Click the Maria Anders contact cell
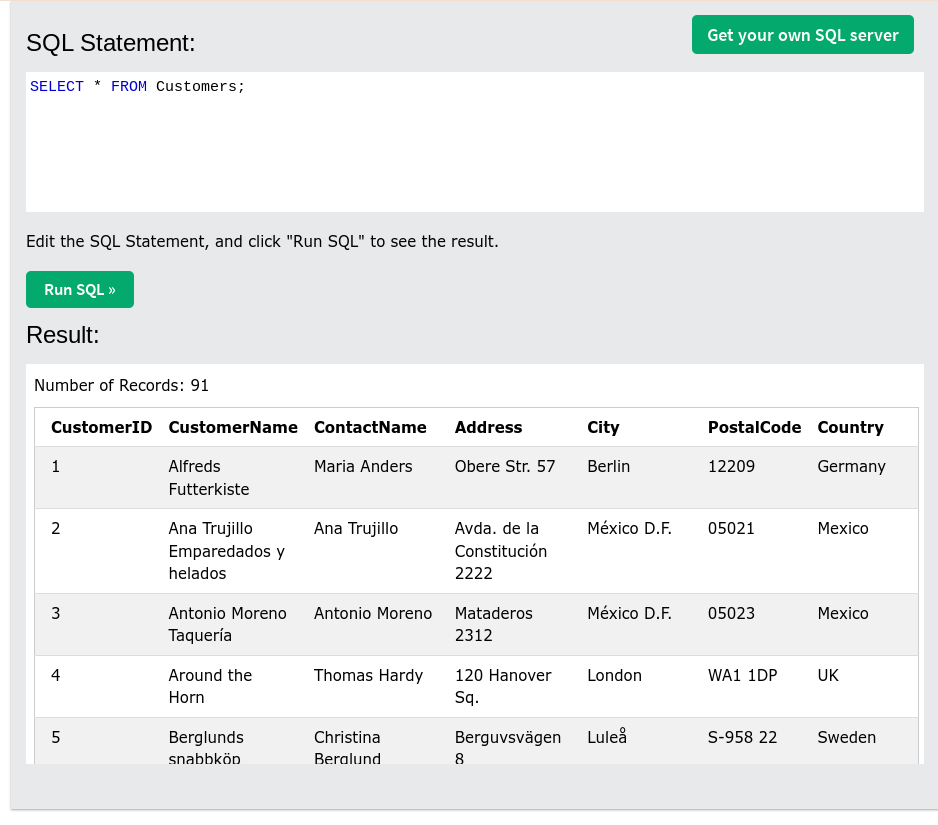 (376, 477)
